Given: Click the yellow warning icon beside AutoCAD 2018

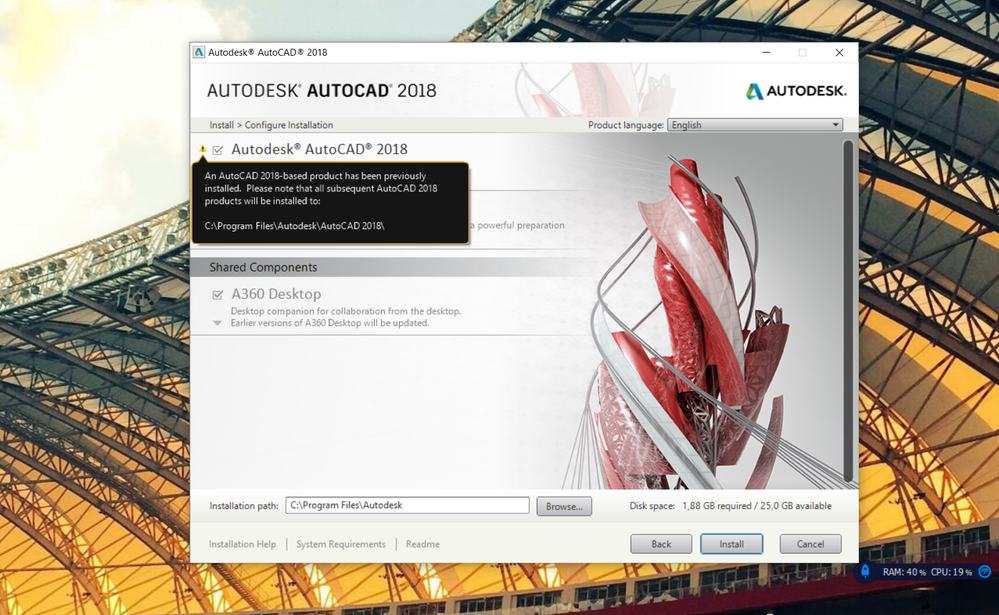Looking at the screenshot, I should pyautogui.click(x=203, y=149).
